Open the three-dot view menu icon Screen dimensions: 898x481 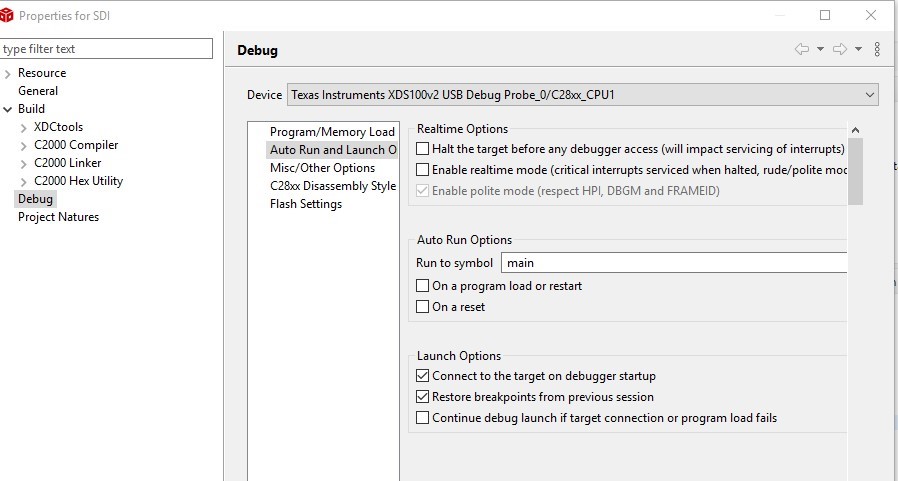(x=877, y=49)
